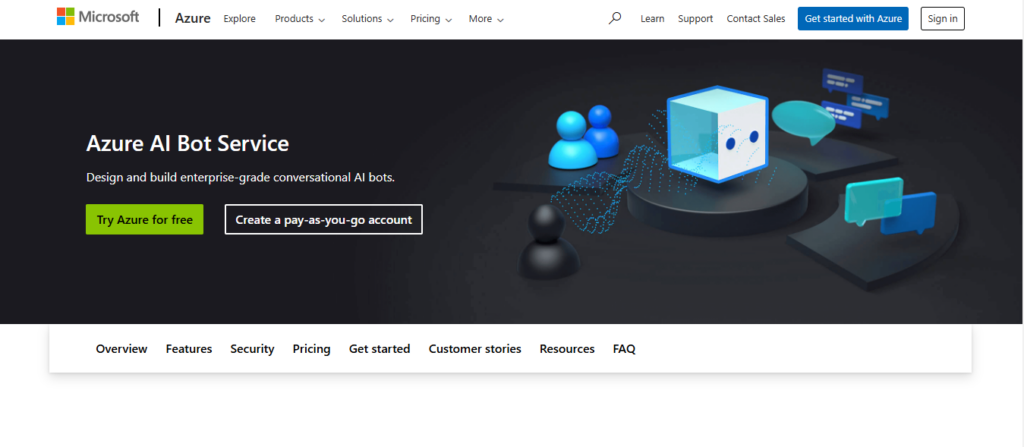Click Try Azure for free button
1024x447 pixels.
click(x=144, y=220)
